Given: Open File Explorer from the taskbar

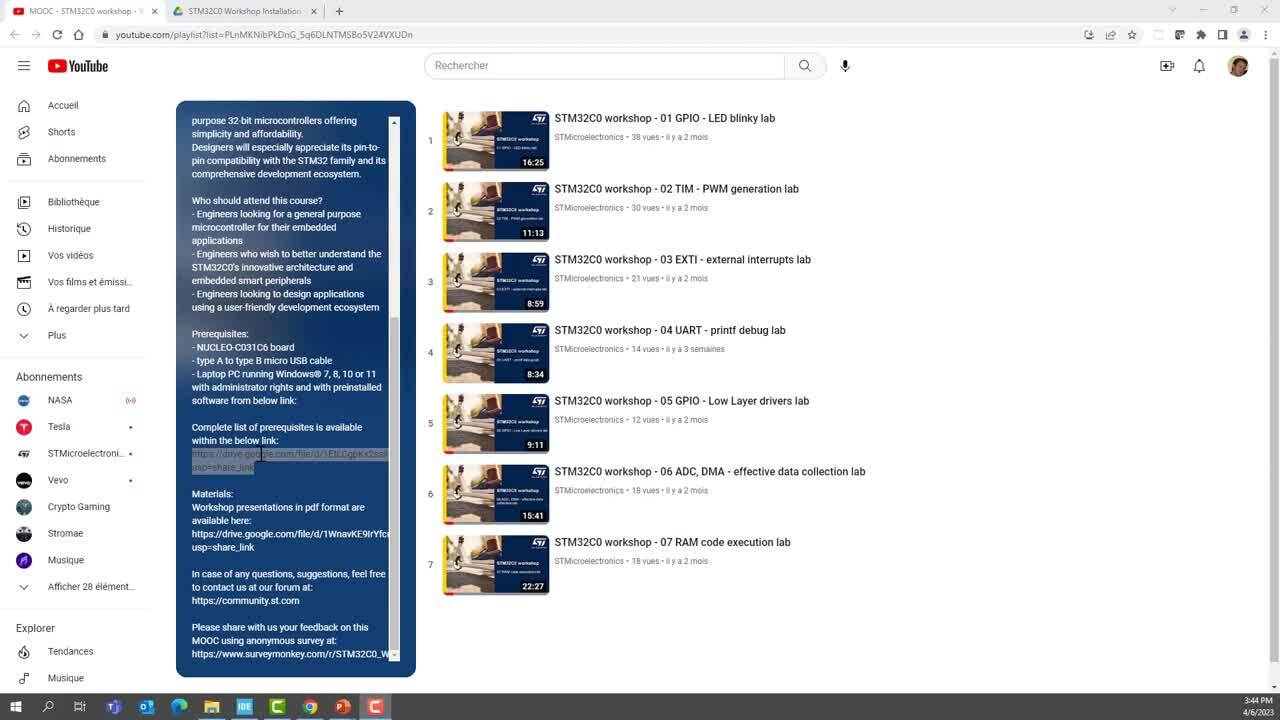Looking at the screenshot, I should (212, 707).
